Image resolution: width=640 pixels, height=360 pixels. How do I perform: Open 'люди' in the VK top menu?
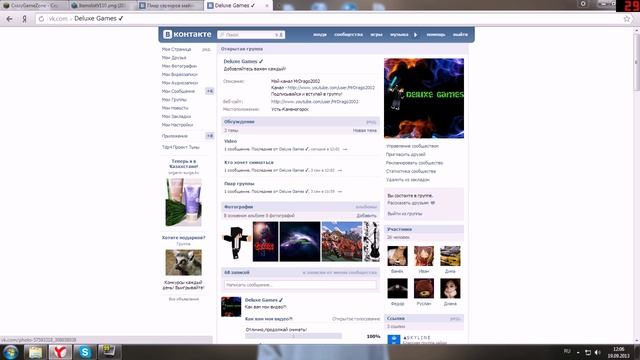click(320, 35)
